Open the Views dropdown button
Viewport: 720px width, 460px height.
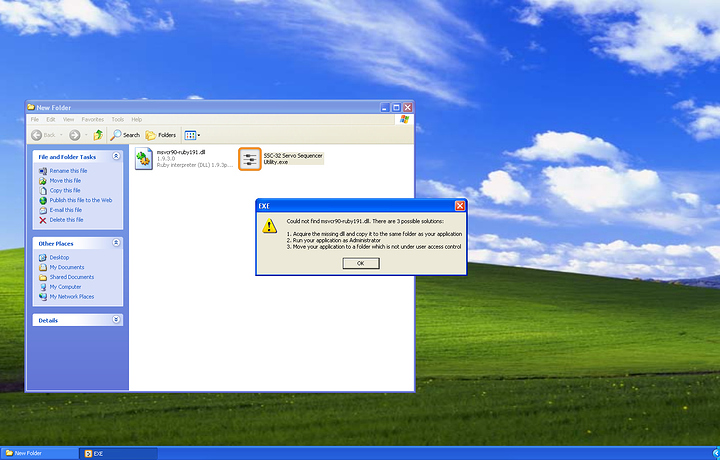(192, 135)
